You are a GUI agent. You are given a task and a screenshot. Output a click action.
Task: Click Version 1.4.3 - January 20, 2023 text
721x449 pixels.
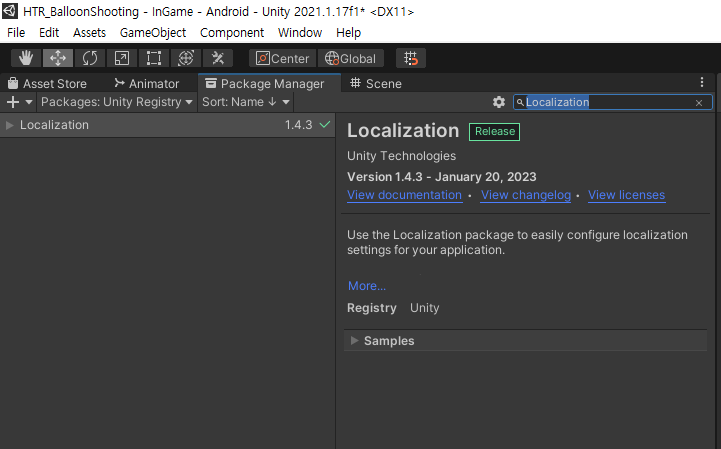pyautogui.click(x=441, y=177)
